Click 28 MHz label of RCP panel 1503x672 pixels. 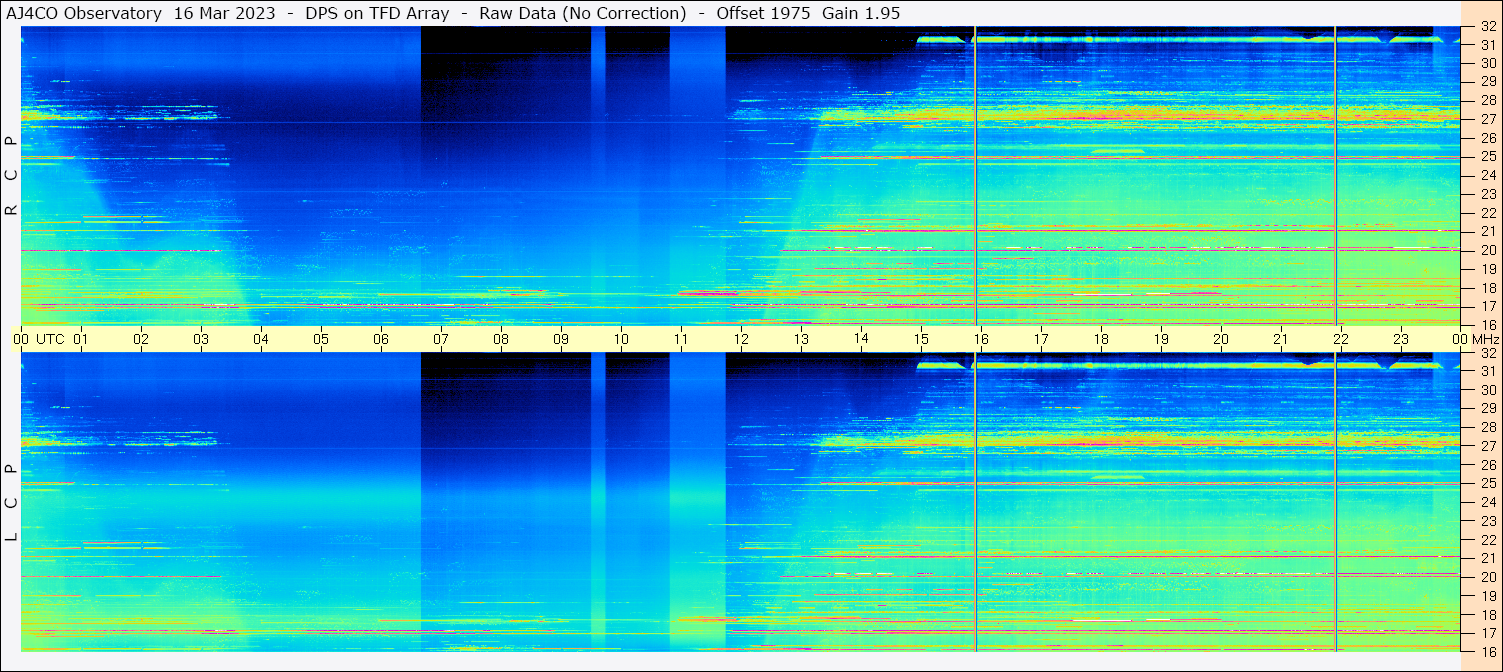pyautogui.click(x=1487, y=100)
